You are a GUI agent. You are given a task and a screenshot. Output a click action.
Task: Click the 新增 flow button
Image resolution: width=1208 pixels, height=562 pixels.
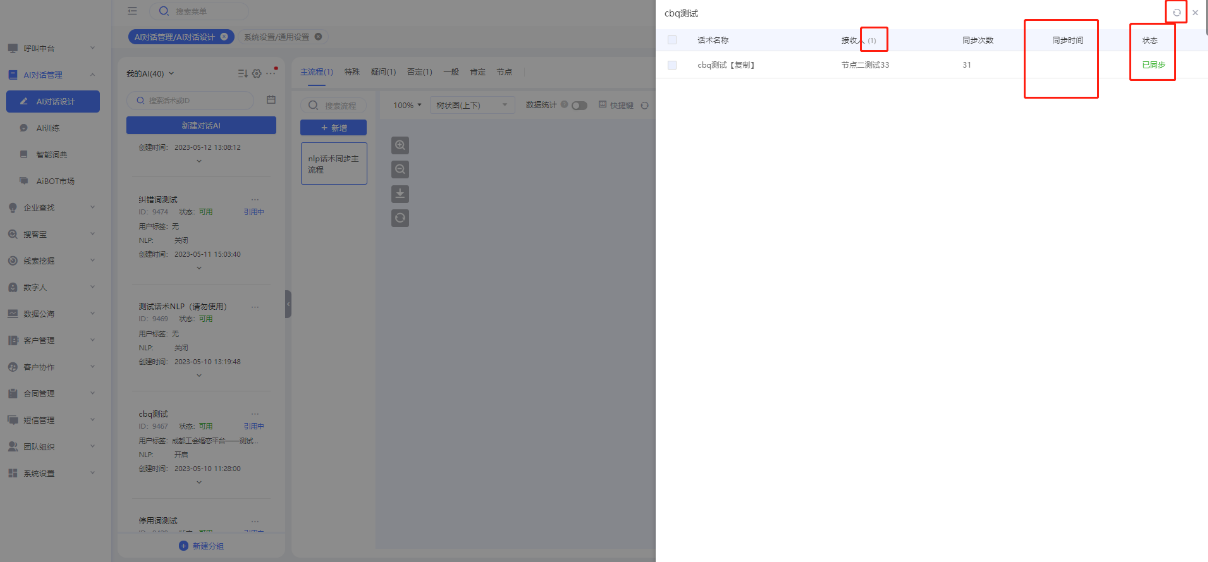[x=333, y=128]
